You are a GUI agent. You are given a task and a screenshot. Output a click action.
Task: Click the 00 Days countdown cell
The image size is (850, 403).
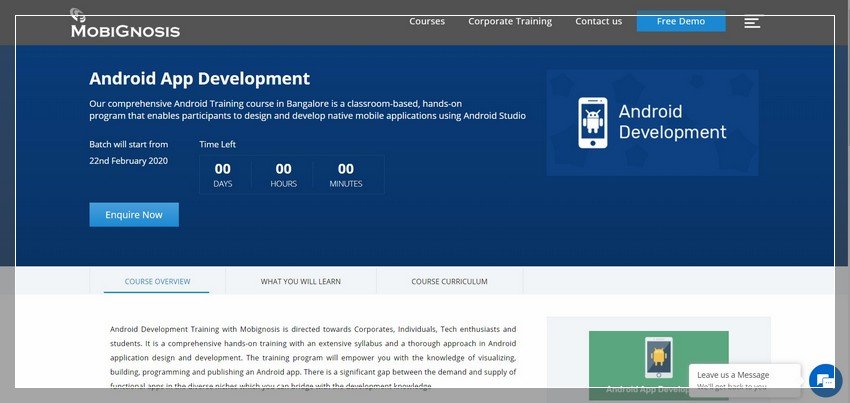click(x=223, y=175)
